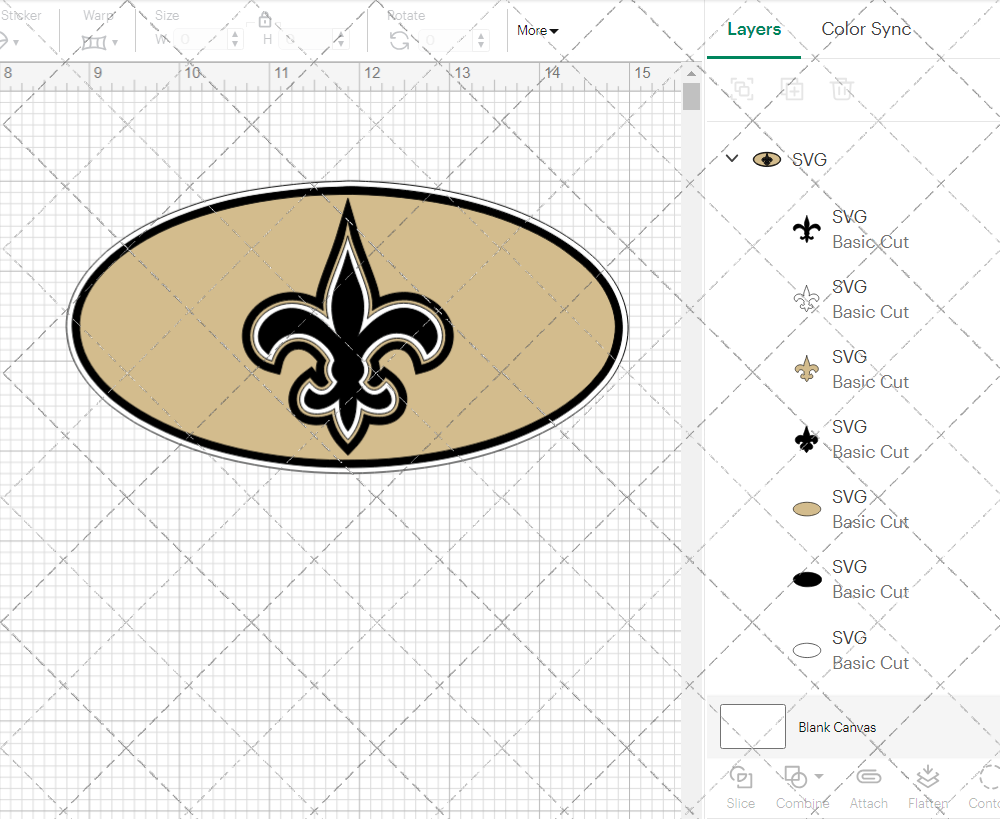Select the gold fleur-de-lis layer icon
Screen dimensions: 1000x819
click(807, 369)
